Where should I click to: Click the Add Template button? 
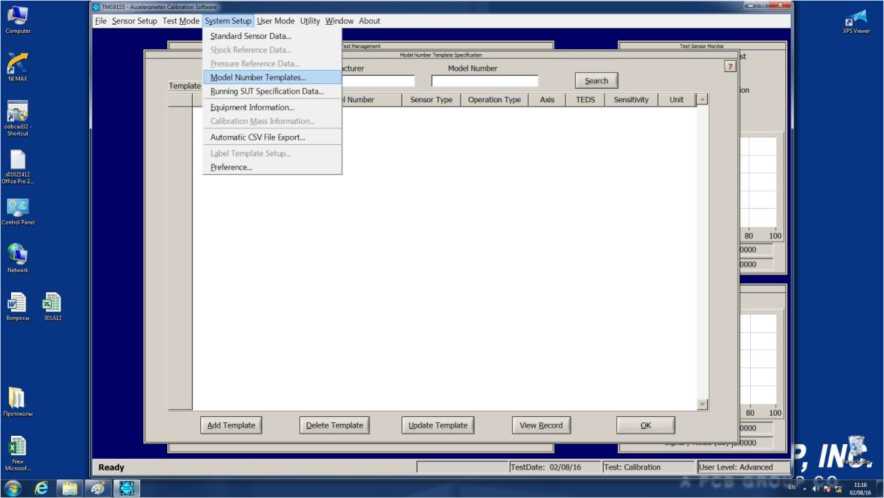(x=230, y=425)
